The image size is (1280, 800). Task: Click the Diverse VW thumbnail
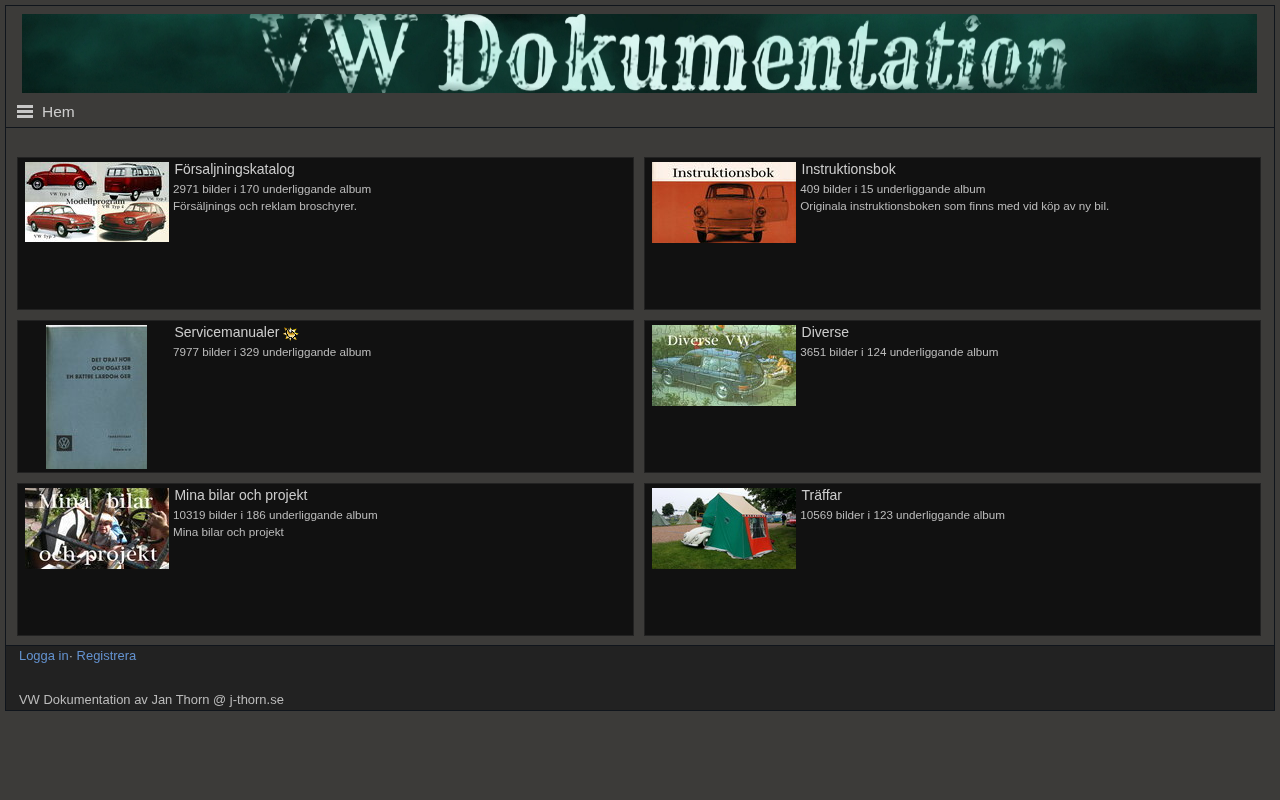724,365
